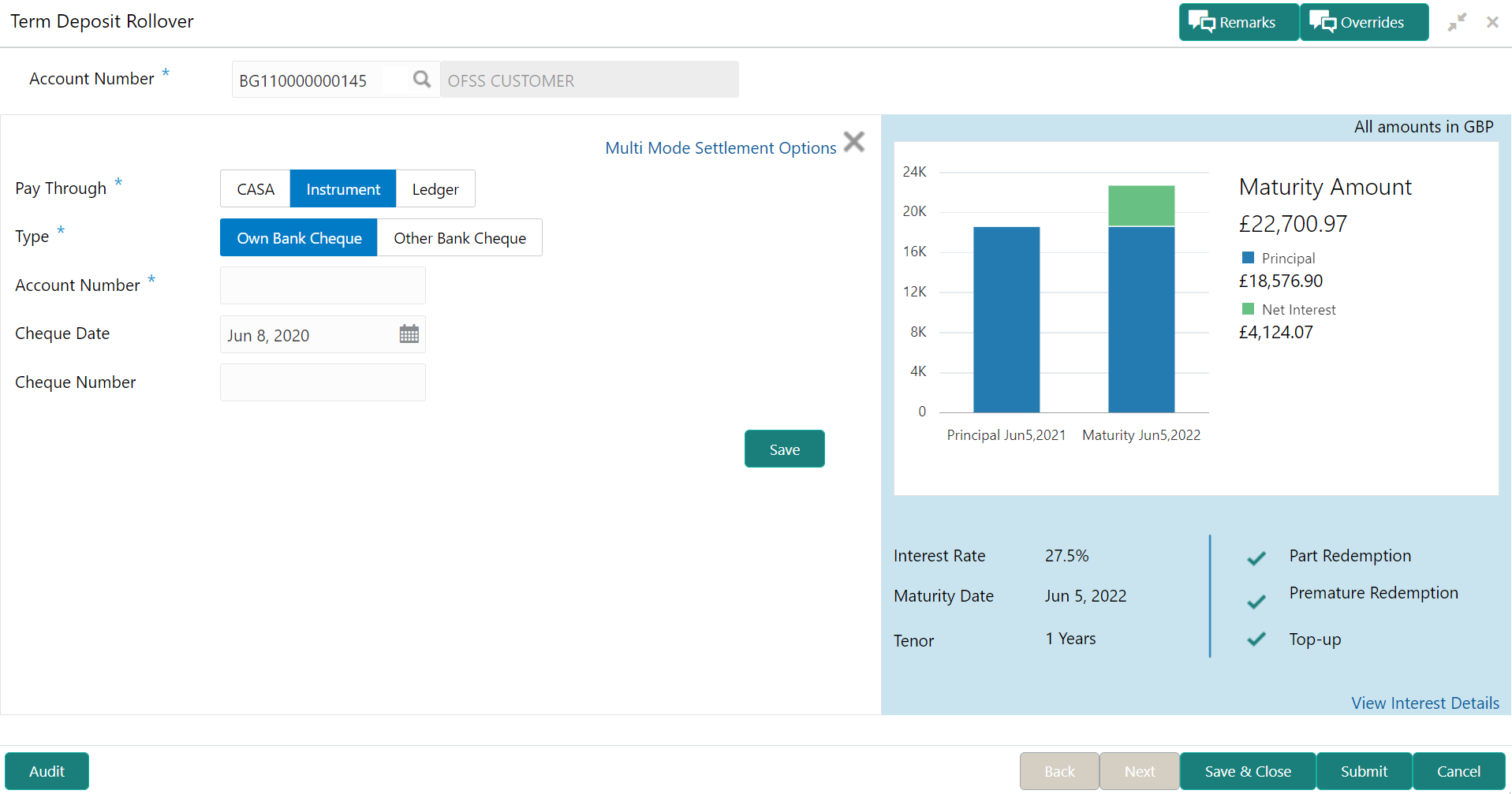Cancel the rollover transaction
The height and width of the screenshot is (794, 1512).
coord(1458,771)
